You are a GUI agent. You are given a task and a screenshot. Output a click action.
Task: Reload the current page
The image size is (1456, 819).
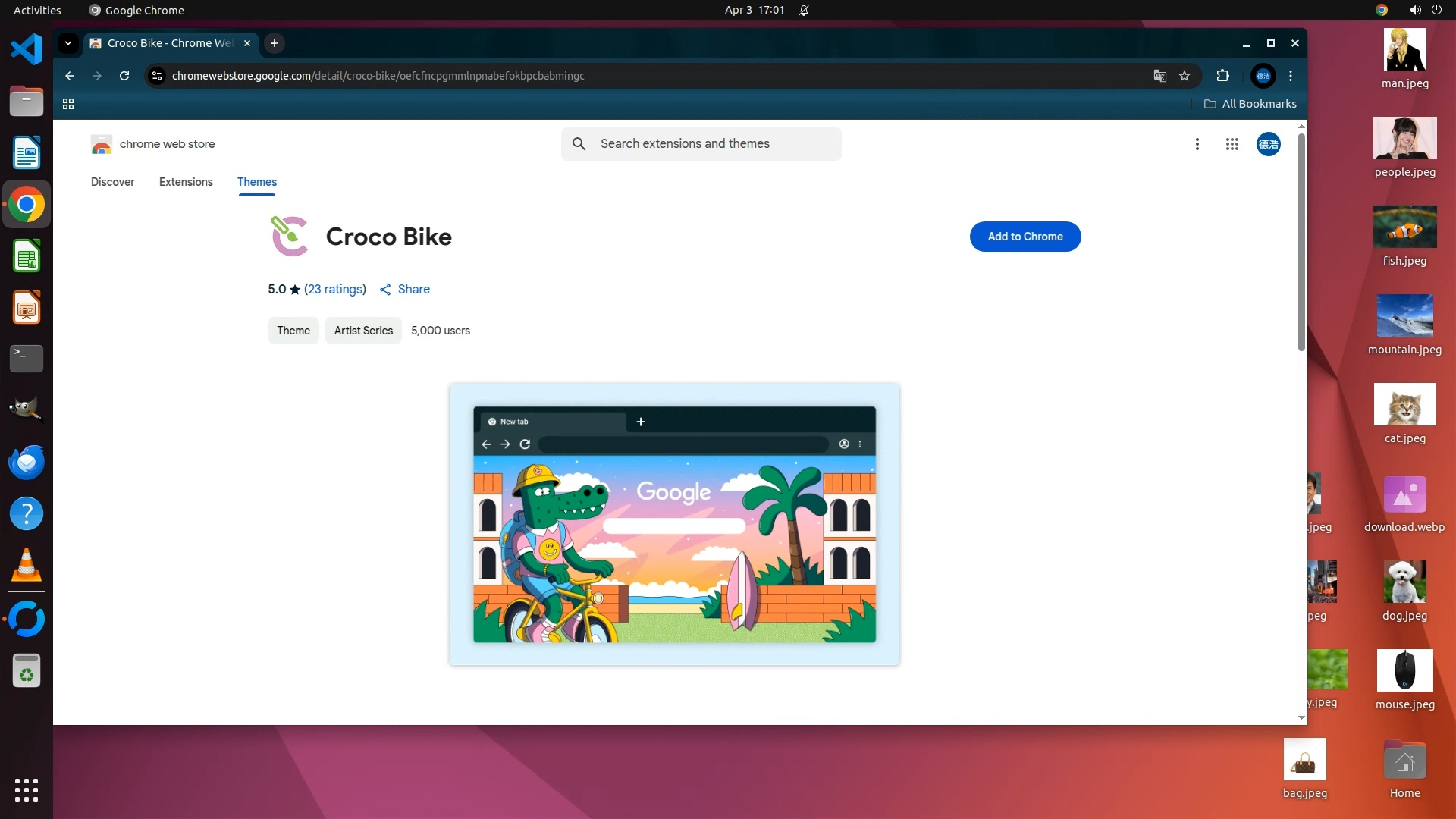click(x=124, y=76)
